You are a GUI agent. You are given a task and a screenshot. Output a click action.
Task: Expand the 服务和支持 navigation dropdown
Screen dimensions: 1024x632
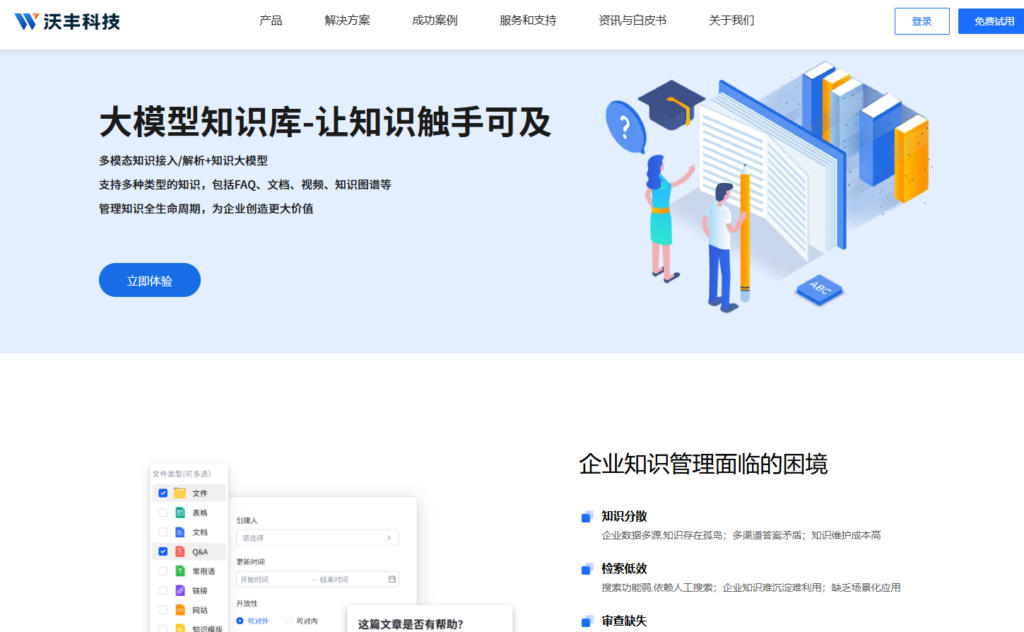tap(525, 19)
